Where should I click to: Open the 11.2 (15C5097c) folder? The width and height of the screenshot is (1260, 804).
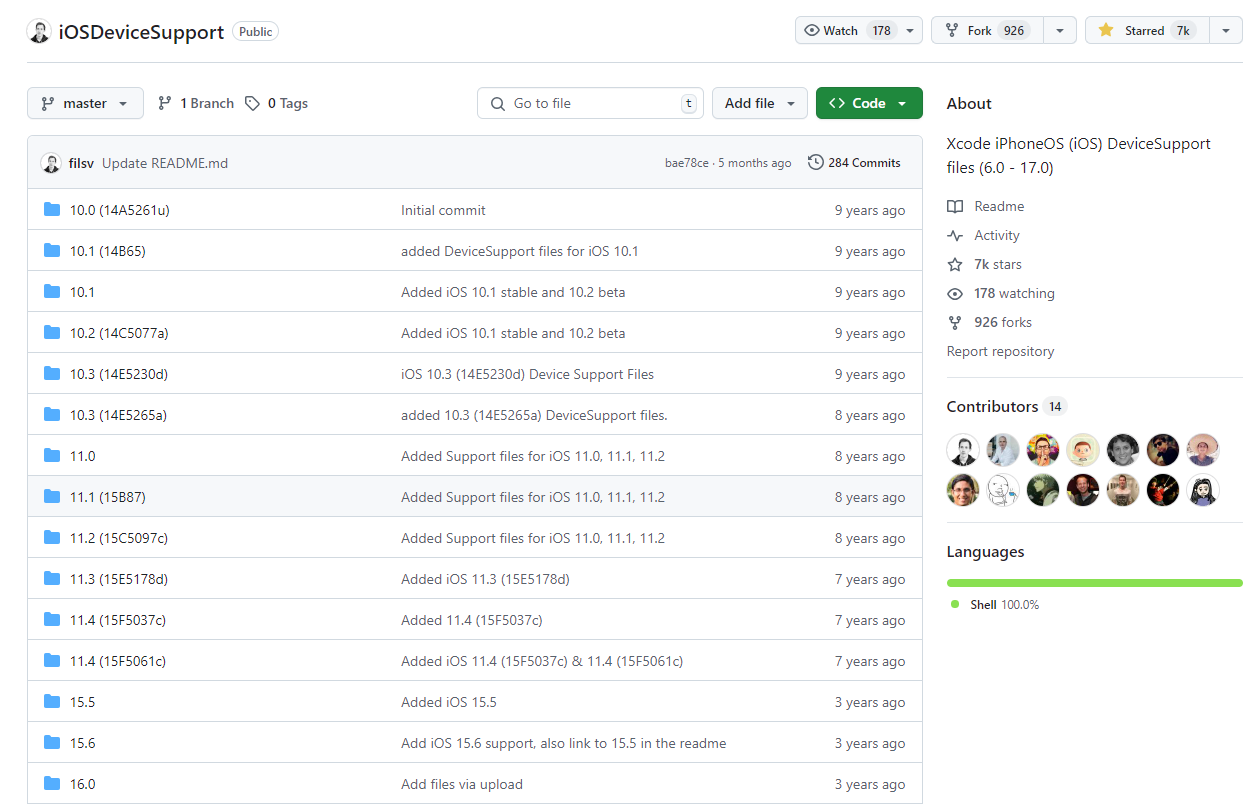(119, 538)
